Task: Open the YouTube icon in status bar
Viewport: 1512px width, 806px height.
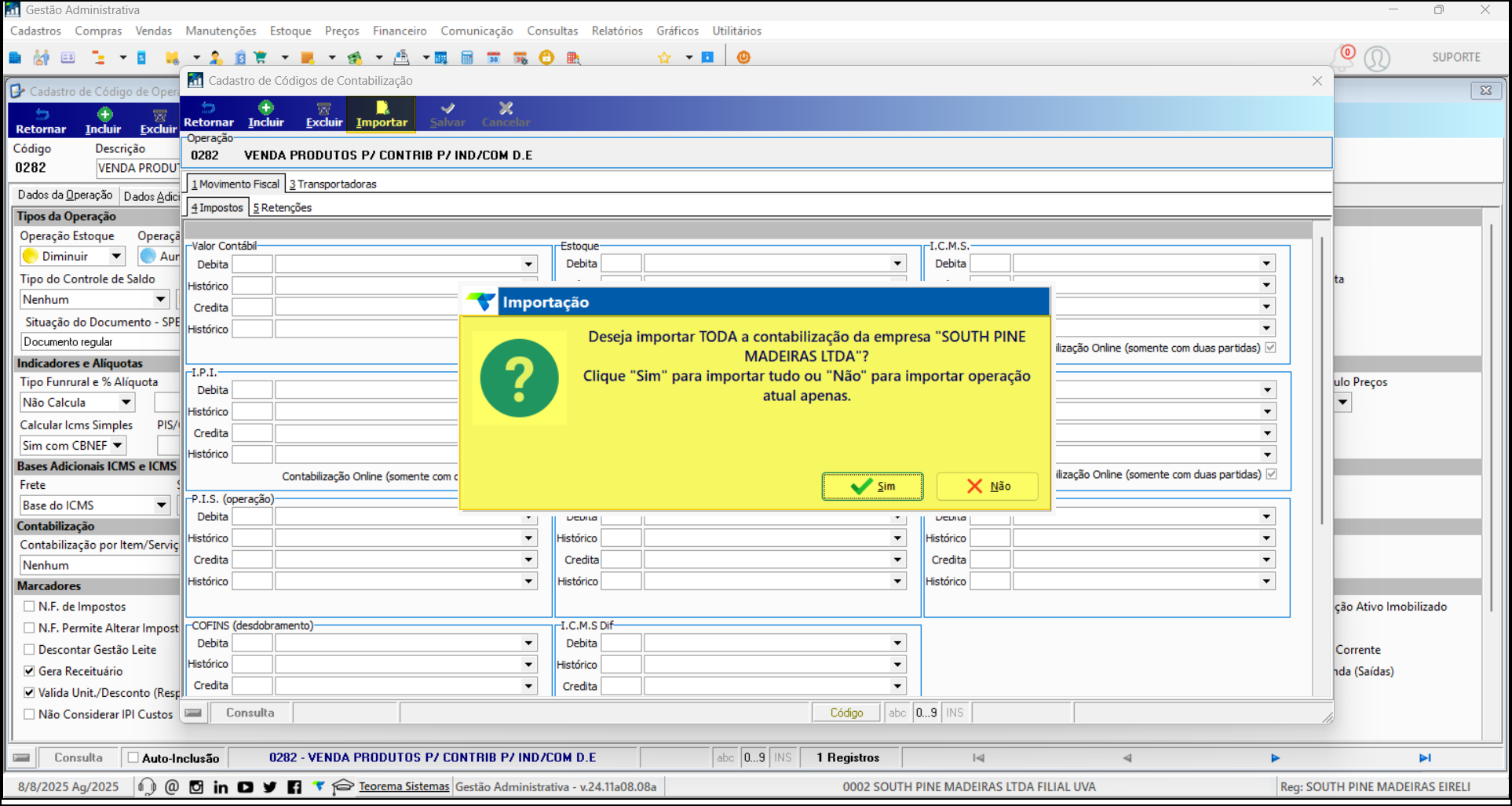Action: pos(245,786)
